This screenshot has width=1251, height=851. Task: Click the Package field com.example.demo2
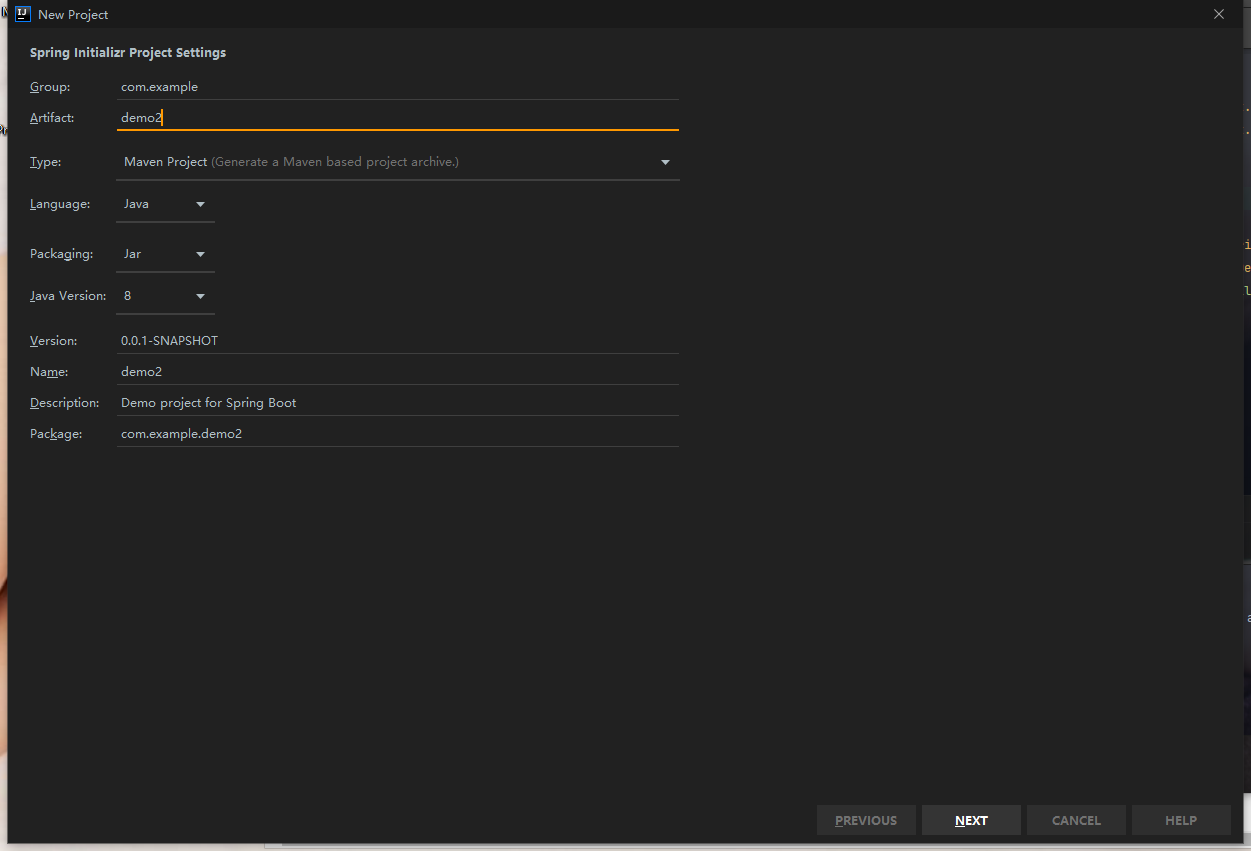[x=398, y=434]
